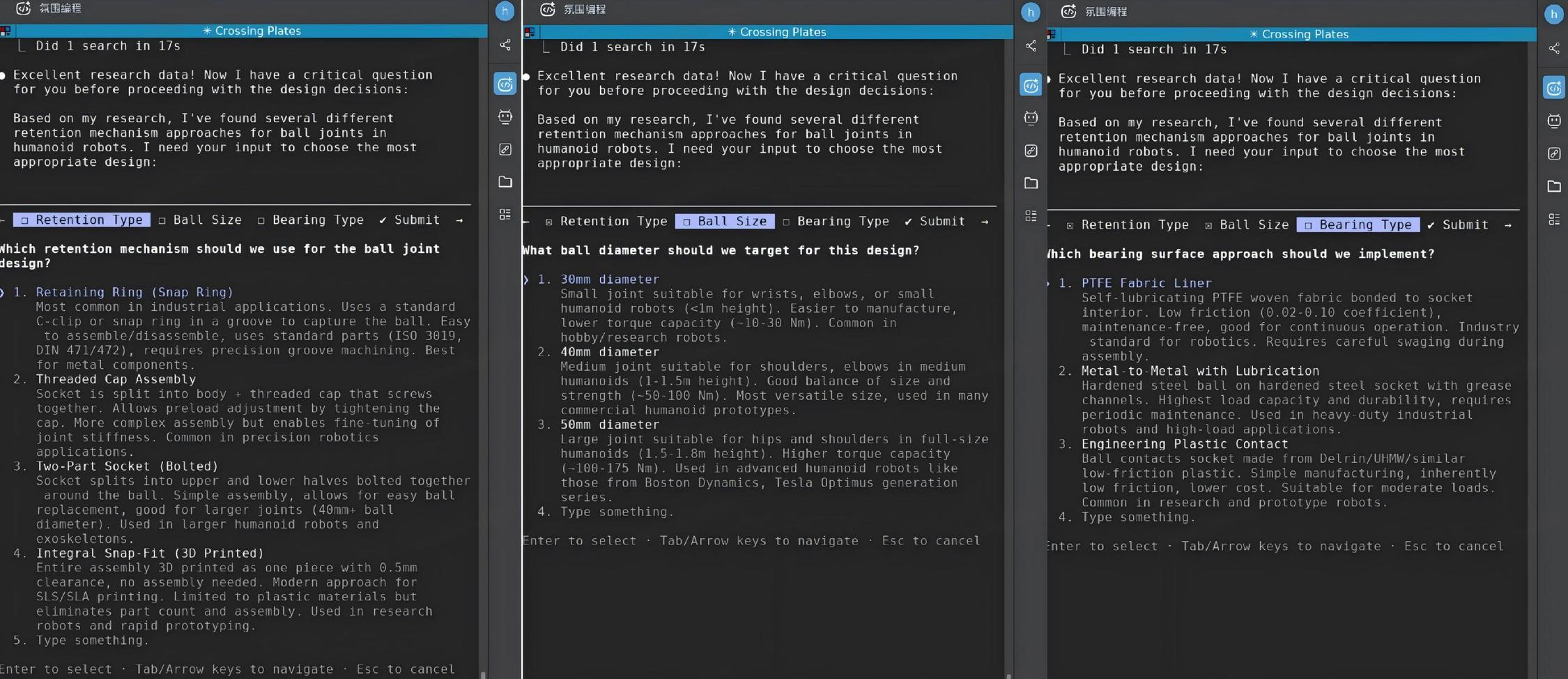Screen dimensions: 1568x679
Task: Select highlighted code chat icon in right sidebar
Action: 1553,88
